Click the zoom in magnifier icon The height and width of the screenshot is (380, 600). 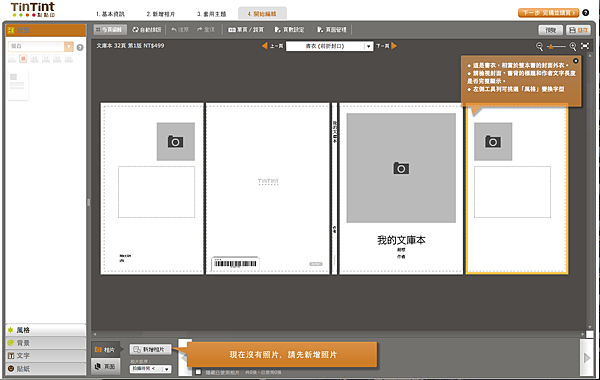click(573, 46)
